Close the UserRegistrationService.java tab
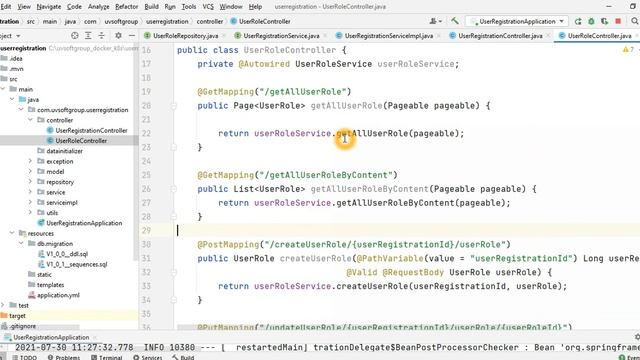640x360 pixels. [325, 36]
